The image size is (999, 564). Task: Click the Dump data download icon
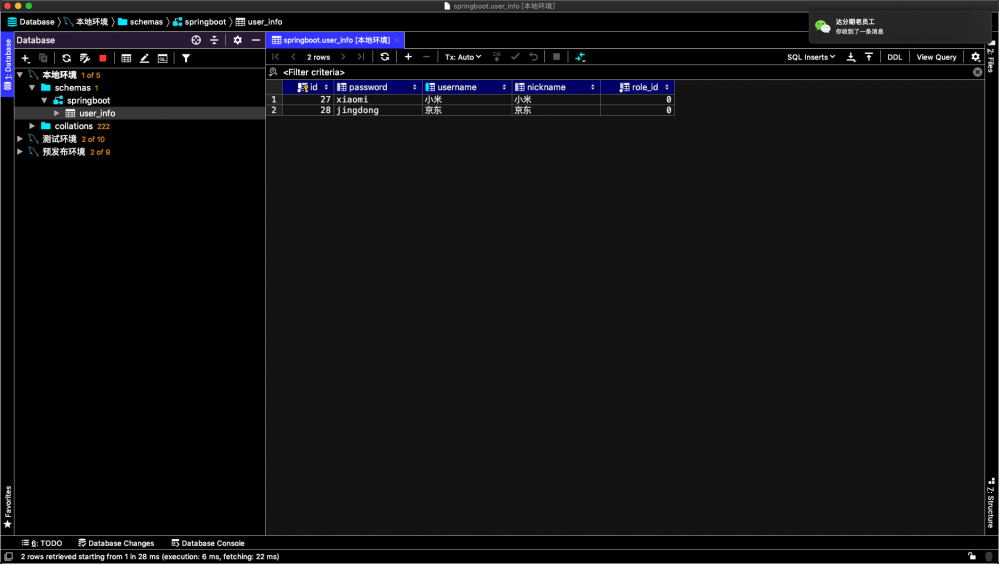click(x=851, y=57)
